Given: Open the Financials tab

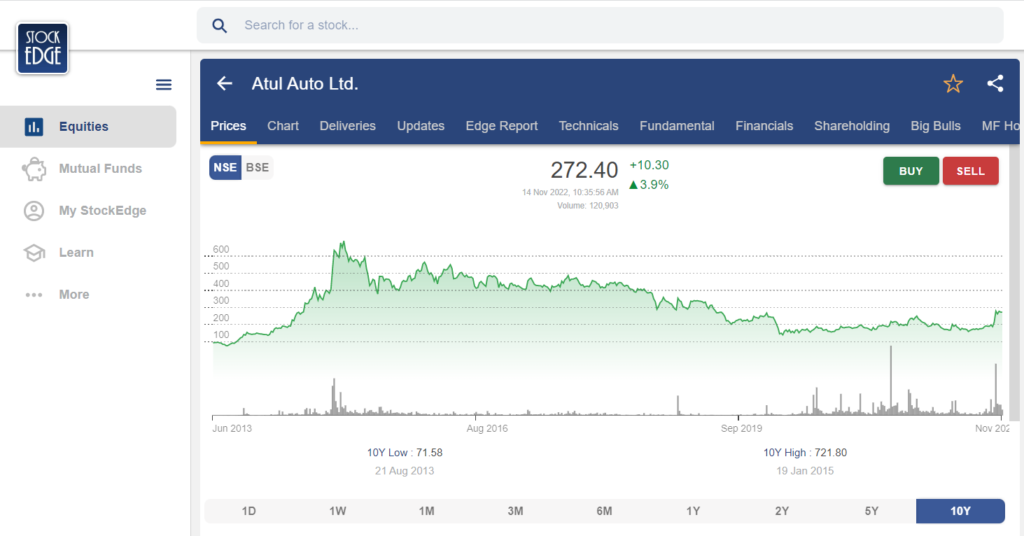Looking at the screenshot, I should [x=764, y=126].
